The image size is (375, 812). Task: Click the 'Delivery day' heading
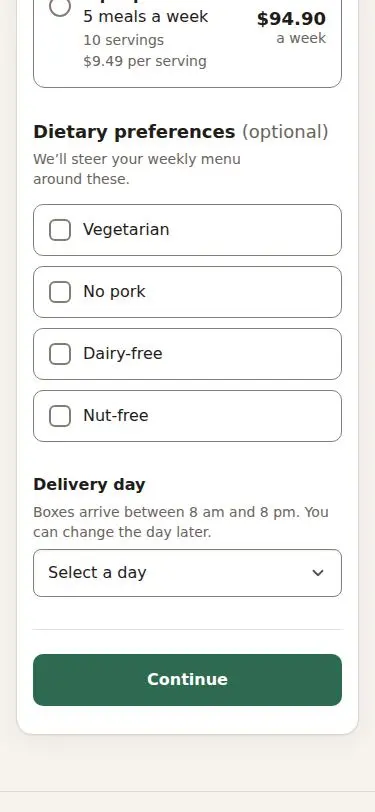[x=89, y=485]
